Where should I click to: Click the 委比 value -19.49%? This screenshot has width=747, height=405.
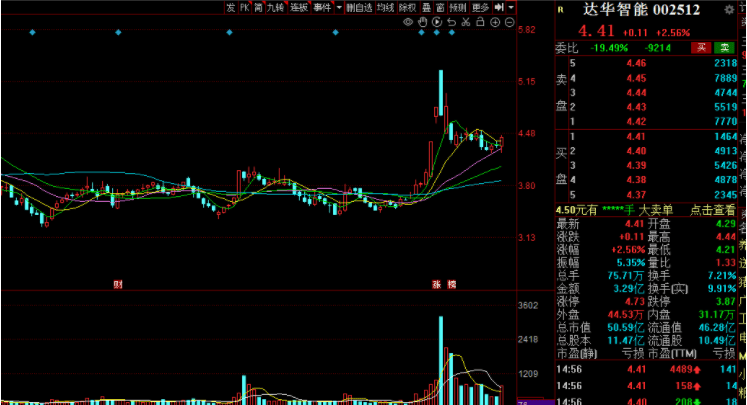[609, 48]
